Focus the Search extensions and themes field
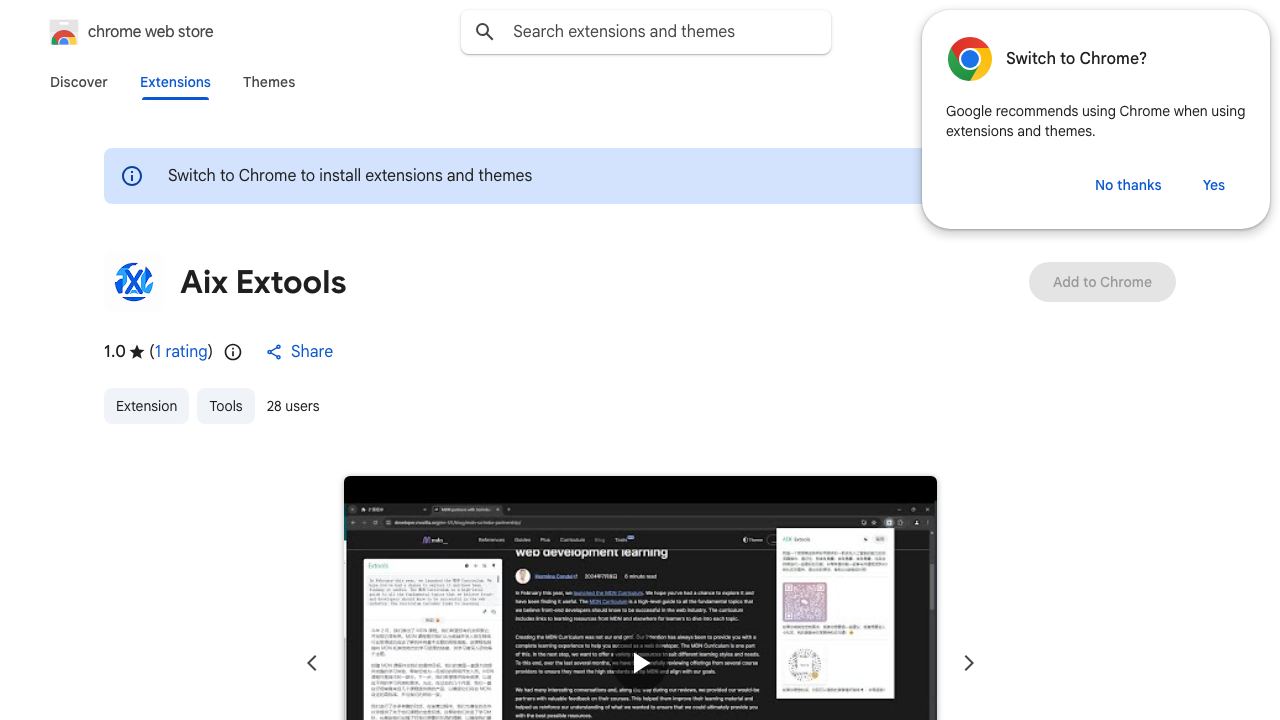Image resolution: width=1280 pixels, height=720 pixels. 646,32
